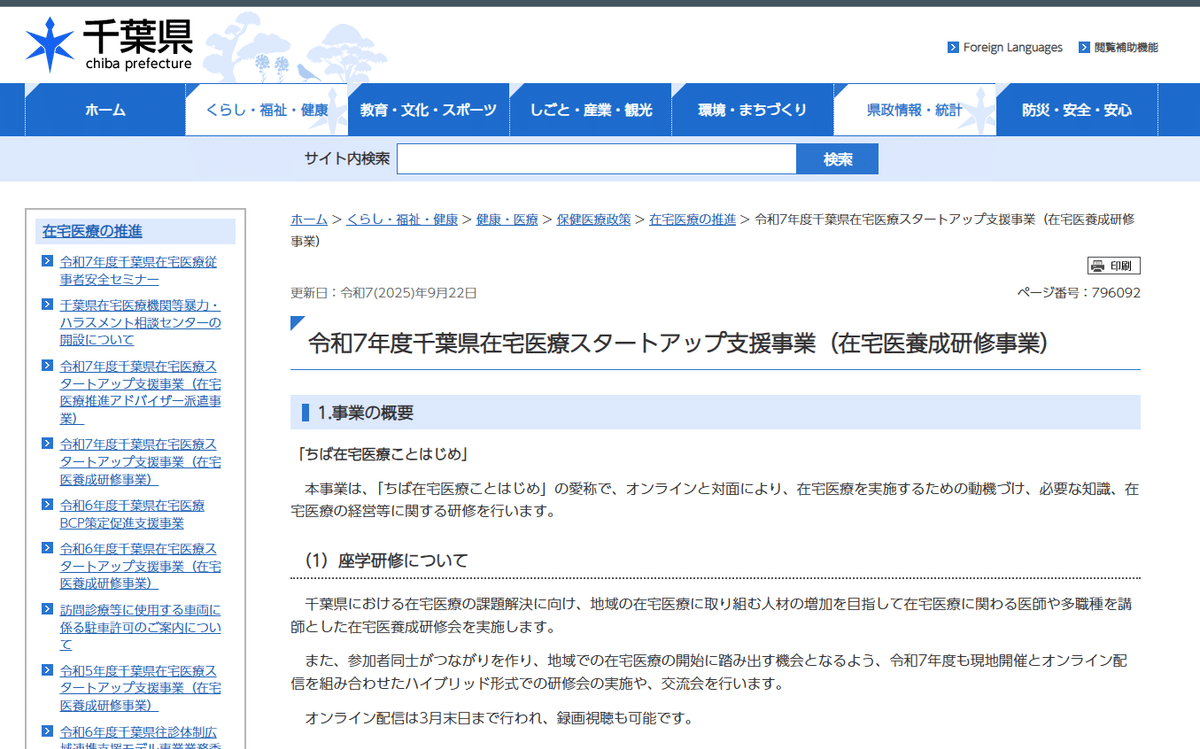Click the arrow icon beside 令和6年度千葉県在宅医療BCP策定促進支援事業
The image size is (1200, 749).
[x=46, y=506]
